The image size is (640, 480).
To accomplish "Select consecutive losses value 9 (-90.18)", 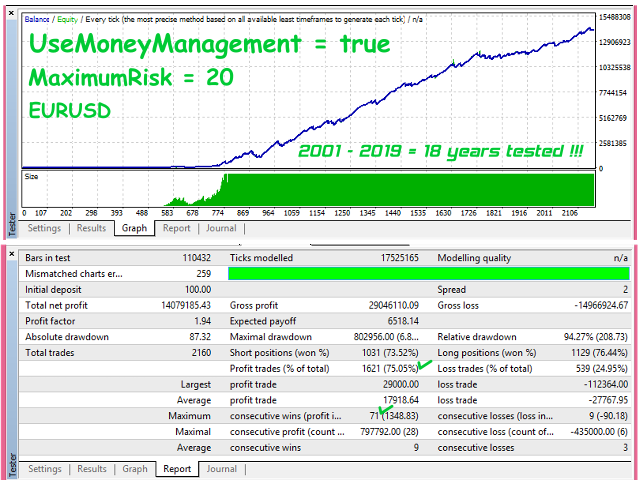I will pyautogui.click(x=608, y=416).
